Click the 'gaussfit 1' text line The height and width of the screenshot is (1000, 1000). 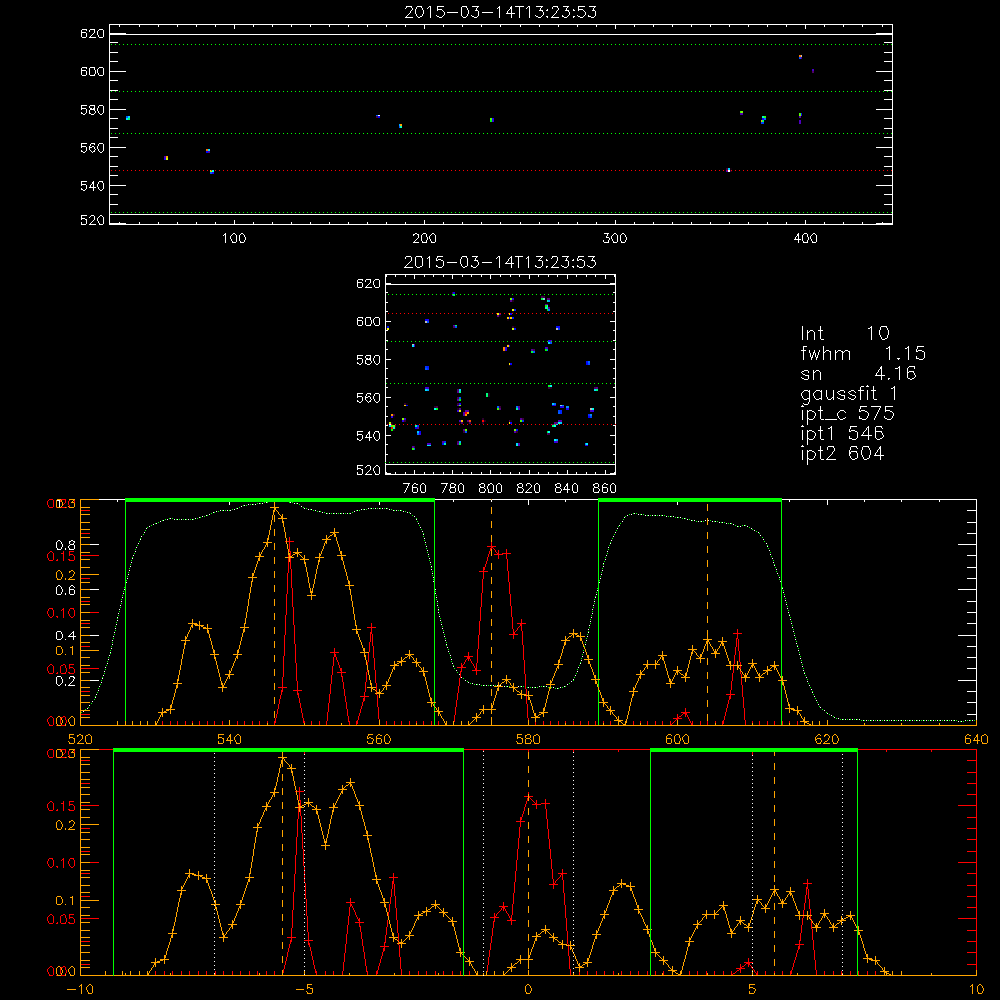(x=849, y=393)
